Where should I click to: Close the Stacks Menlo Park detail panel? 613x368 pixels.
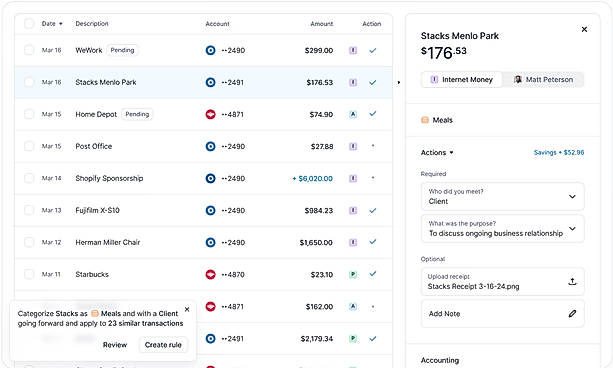pos(584,29)
